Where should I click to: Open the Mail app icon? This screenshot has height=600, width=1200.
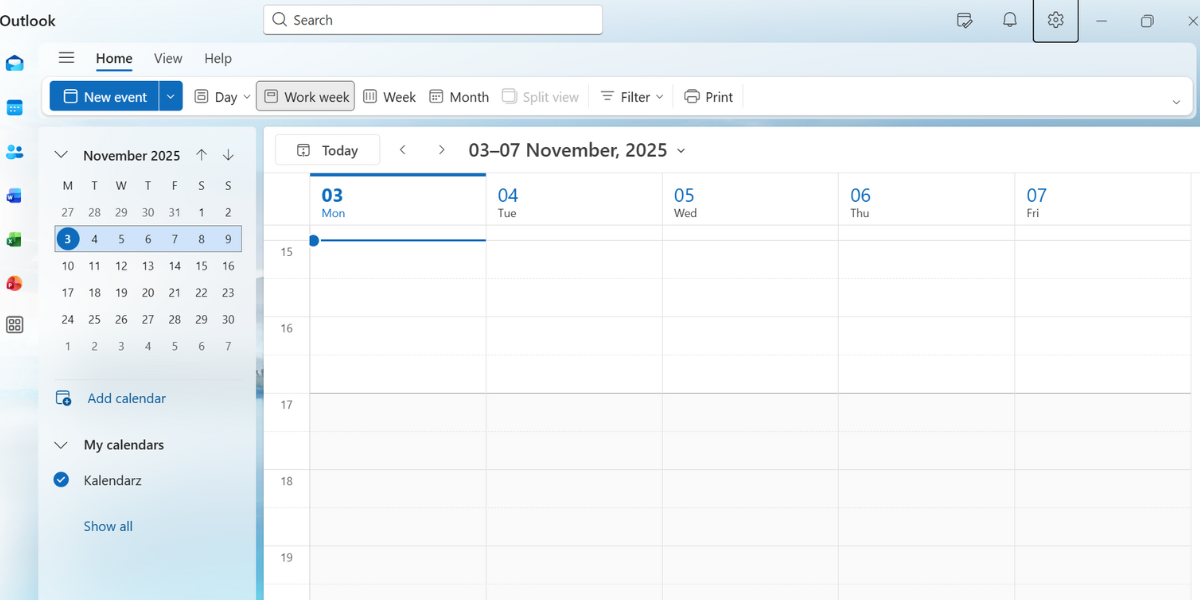click(14, 62)
